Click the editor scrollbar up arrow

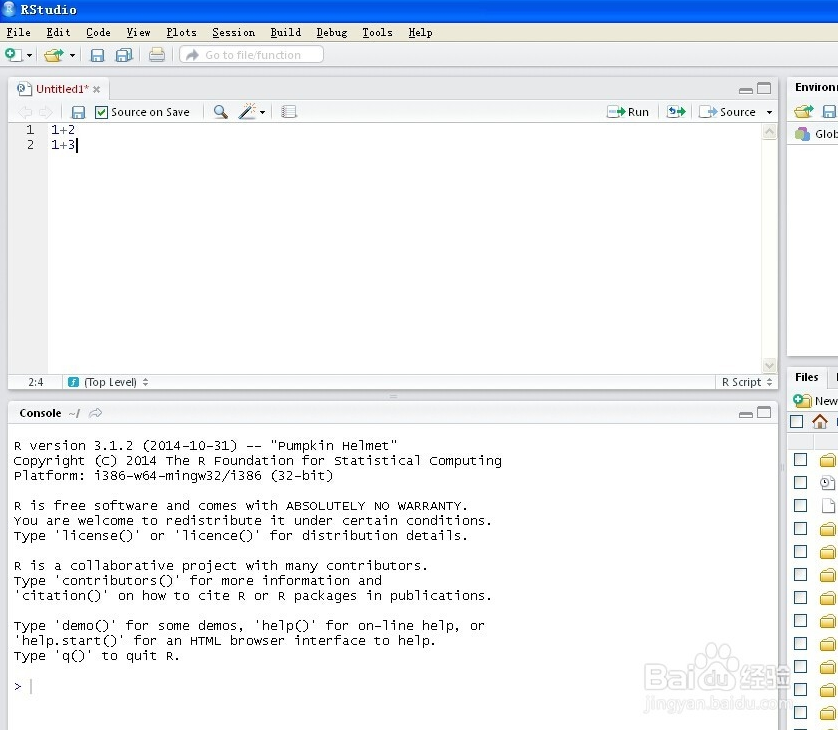click(x=769, y=131)
